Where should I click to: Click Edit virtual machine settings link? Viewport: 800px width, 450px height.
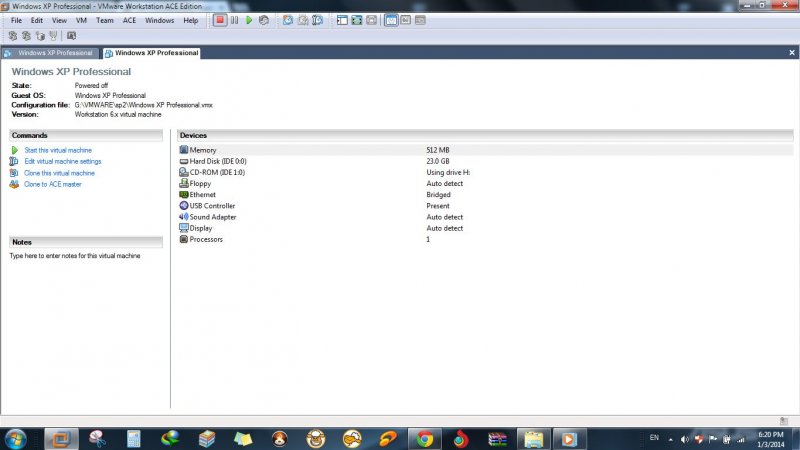[x=63, y=161]
